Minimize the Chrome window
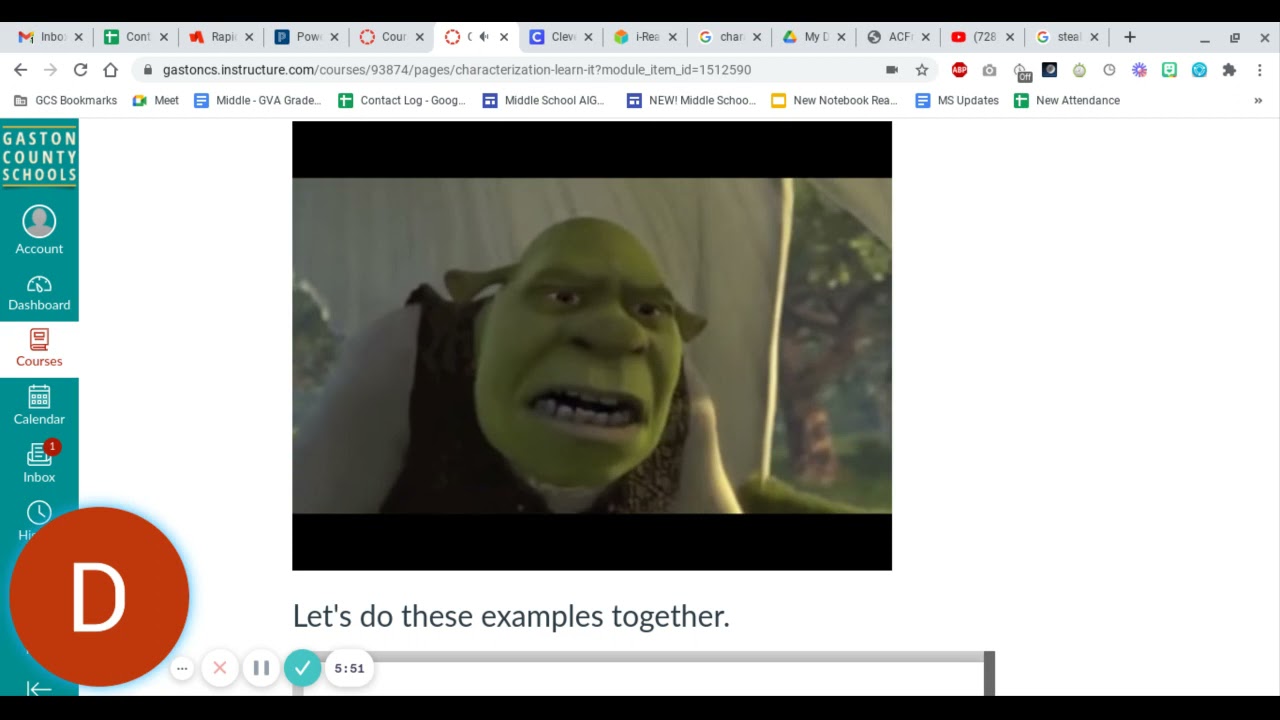Image resolution: width=1280 pixels, height=720 pixels. [1205, 38]
